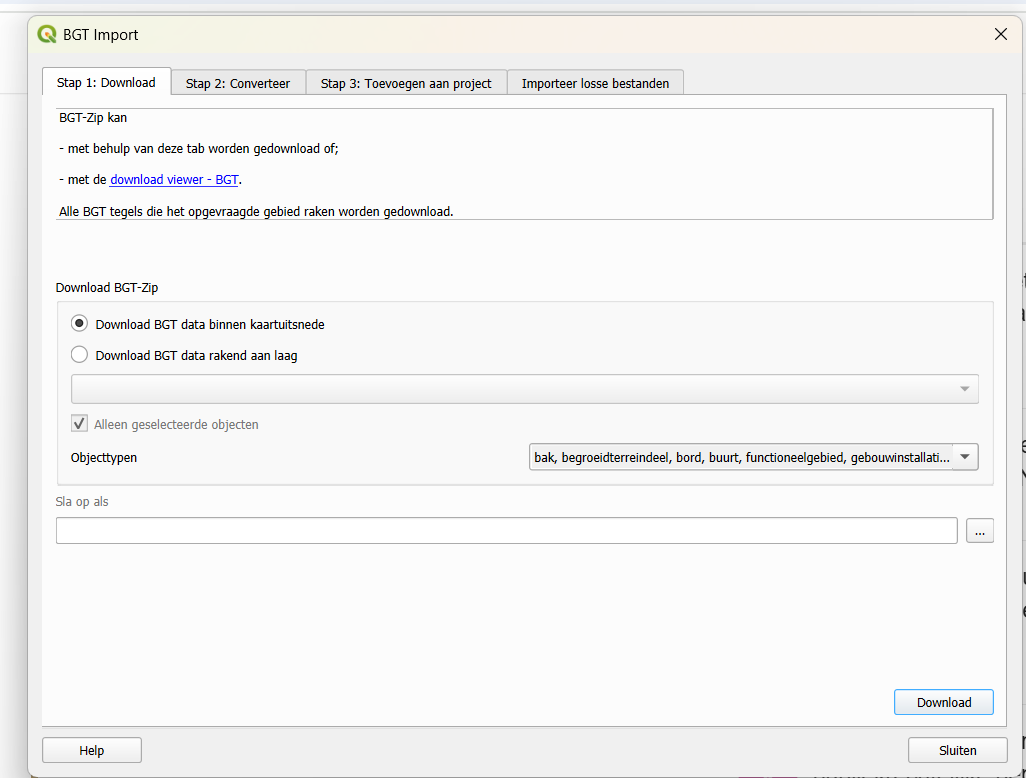Click the QGIS logo in title bar

coord(46,35)
